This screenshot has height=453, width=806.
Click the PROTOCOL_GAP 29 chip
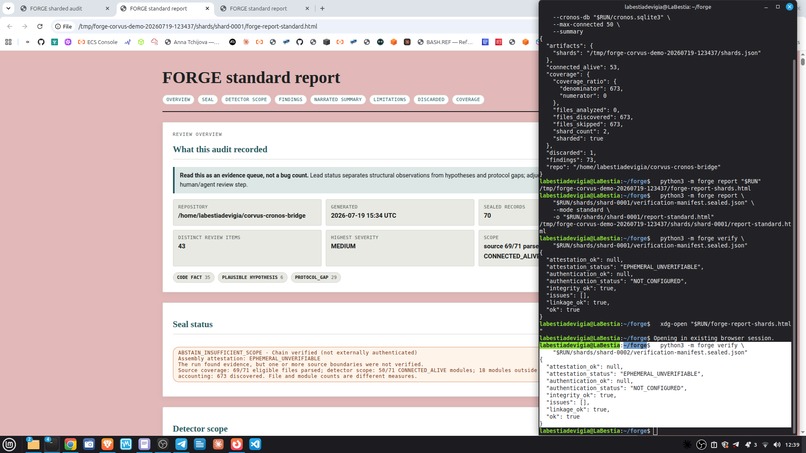click(316, 277)
